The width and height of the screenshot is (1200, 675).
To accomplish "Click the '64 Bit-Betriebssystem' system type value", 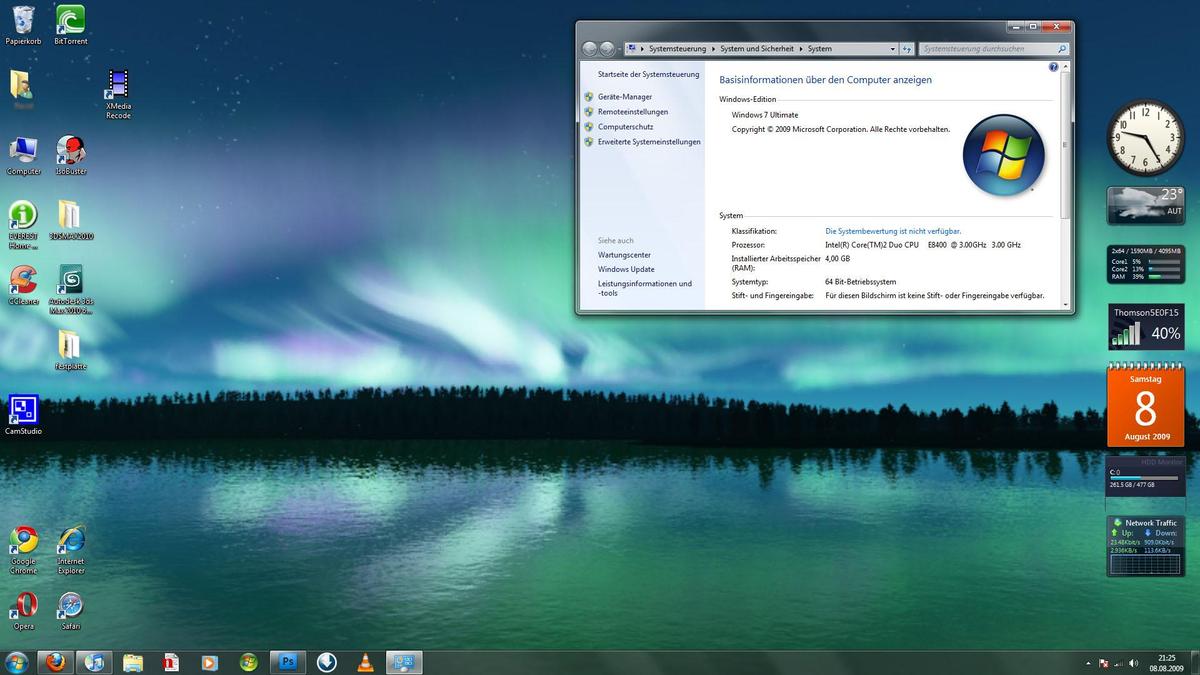I will click(860, 282).
